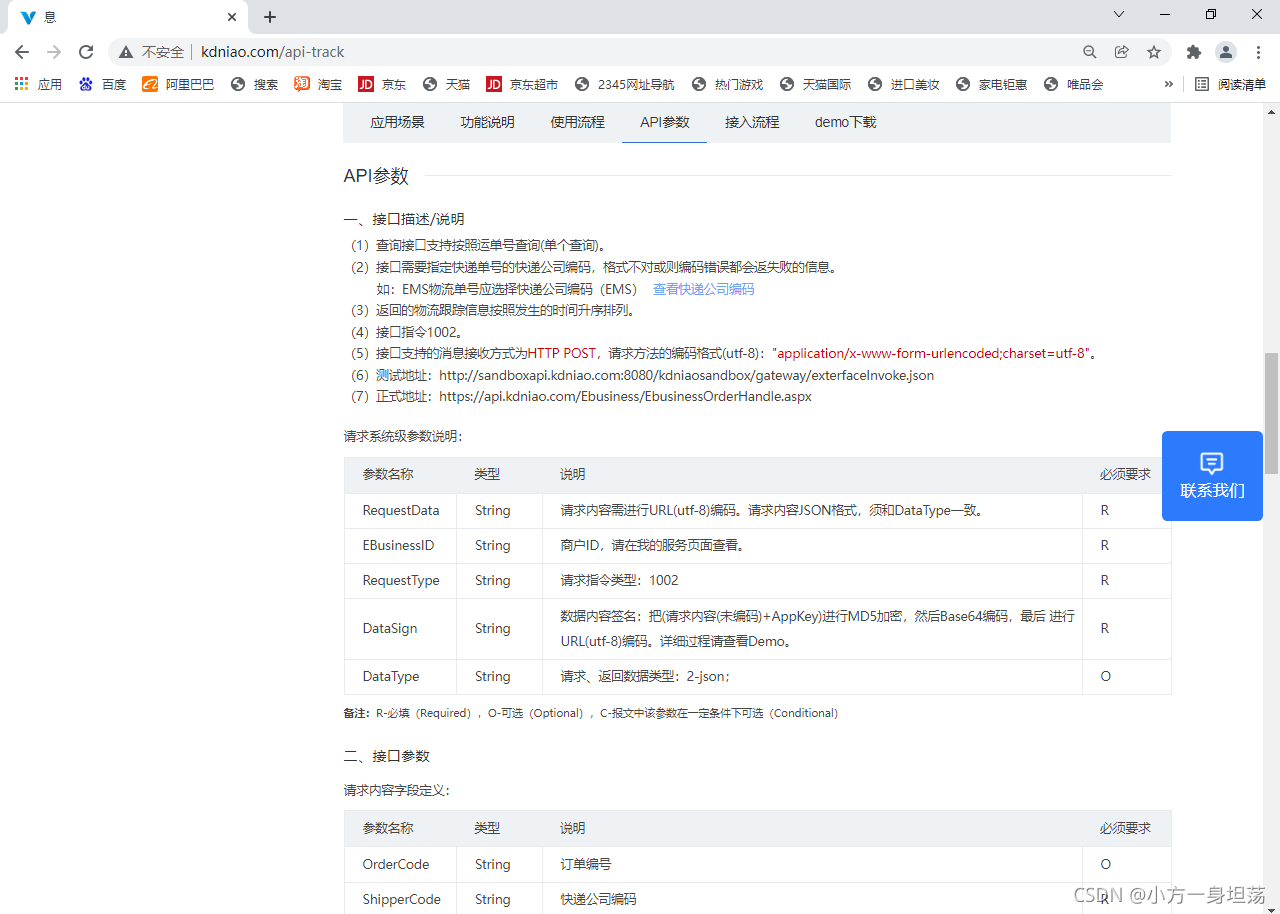The image size is (1280, 914).
Task: Open the 热门游戏 bookmark
Action: pyautogui.click(x=727, y=85)
